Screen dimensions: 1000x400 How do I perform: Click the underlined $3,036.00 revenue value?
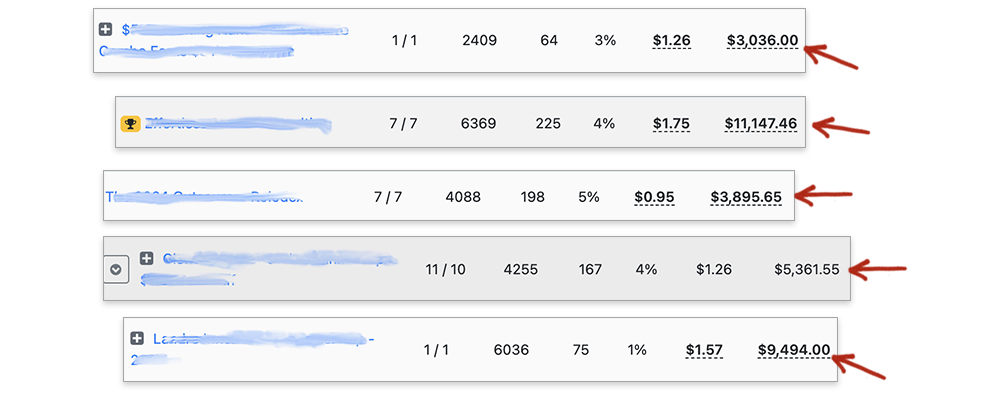click(762, 41)
